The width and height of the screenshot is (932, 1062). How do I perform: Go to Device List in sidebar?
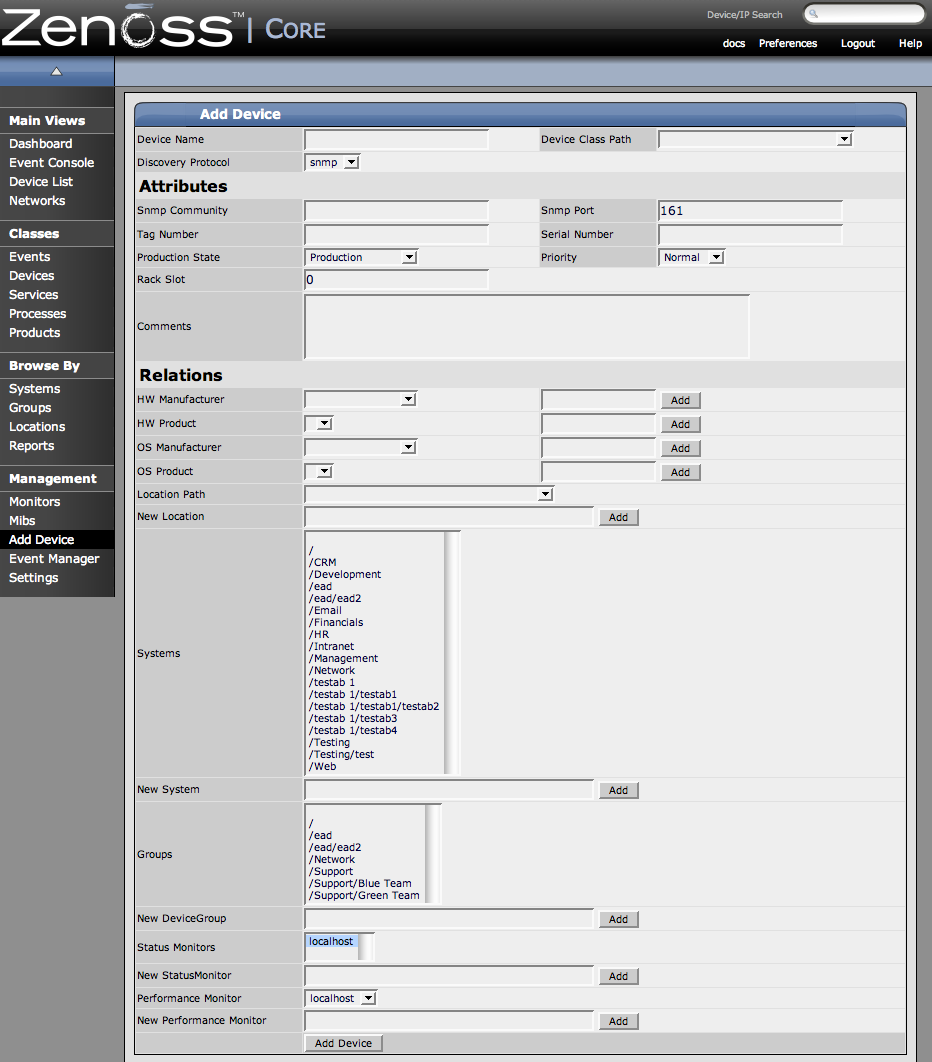pyautogui.click(x=41, y=182)
